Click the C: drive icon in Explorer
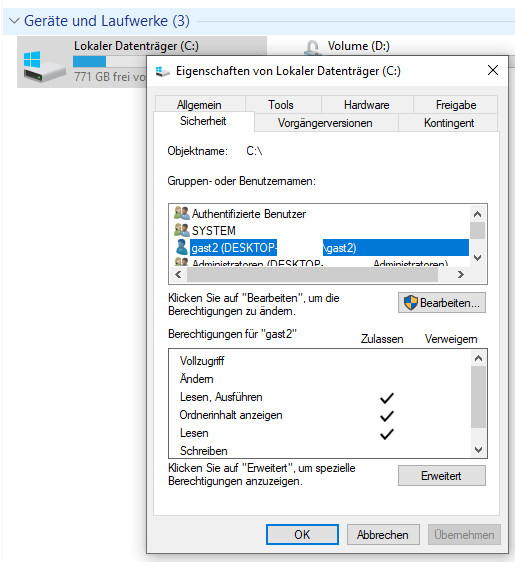The width and height of the screenshot is (515, 562). click(44, 67)
